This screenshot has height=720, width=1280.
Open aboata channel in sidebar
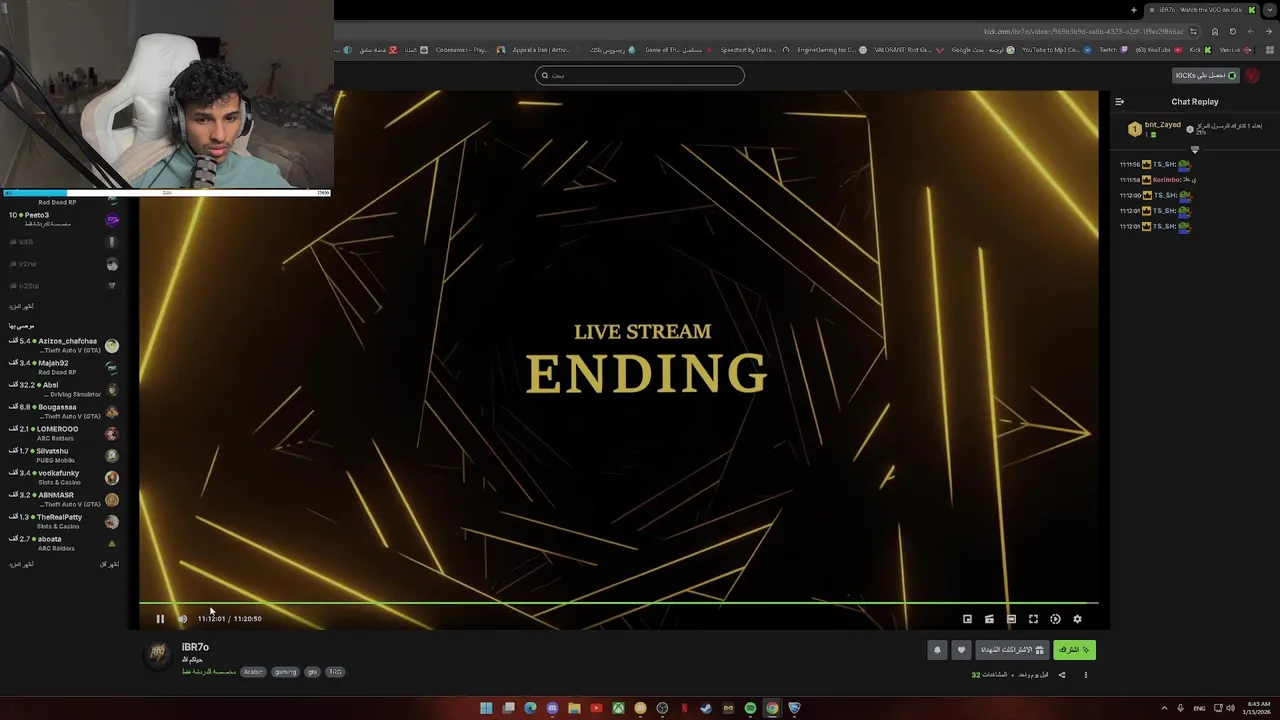click(x=64, y=543)
